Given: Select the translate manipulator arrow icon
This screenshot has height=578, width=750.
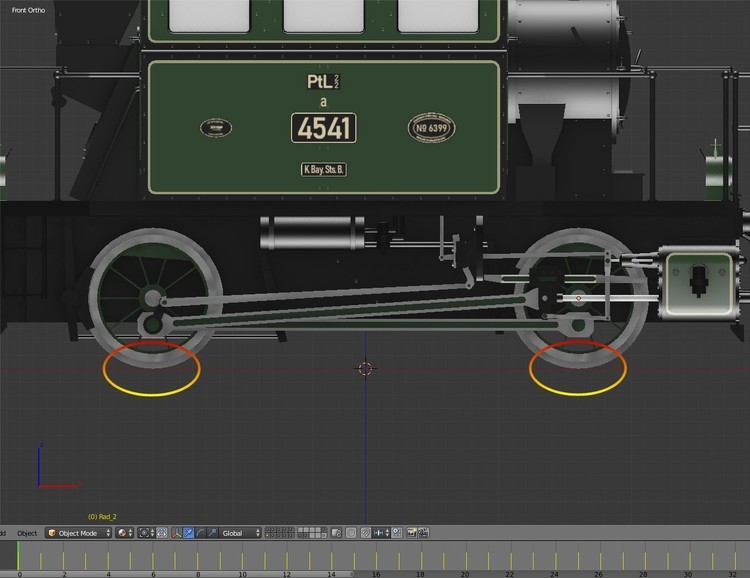Looking at the screenshot, I should point(190,533).
